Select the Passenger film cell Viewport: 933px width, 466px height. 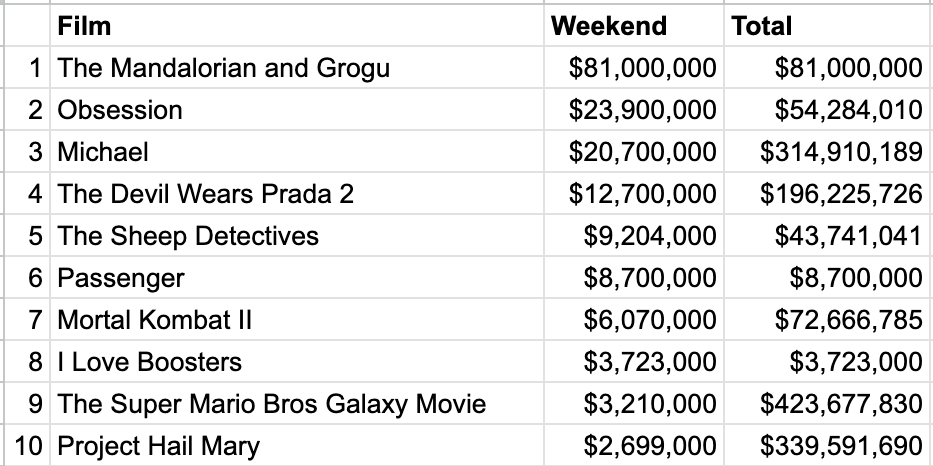297,278
